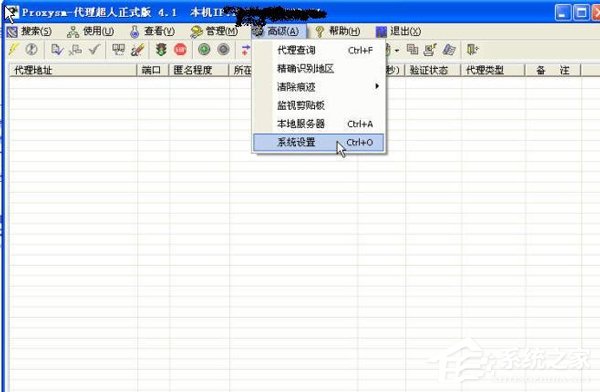Open the 使用(U) menu

90,31
